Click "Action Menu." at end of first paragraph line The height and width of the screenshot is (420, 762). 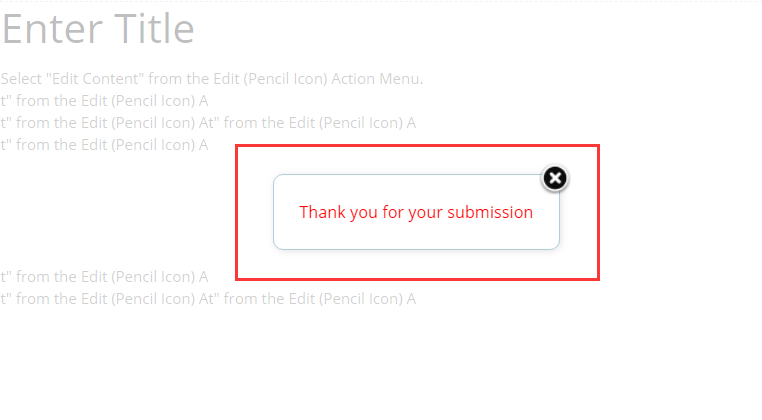click(x=377, y=79)
